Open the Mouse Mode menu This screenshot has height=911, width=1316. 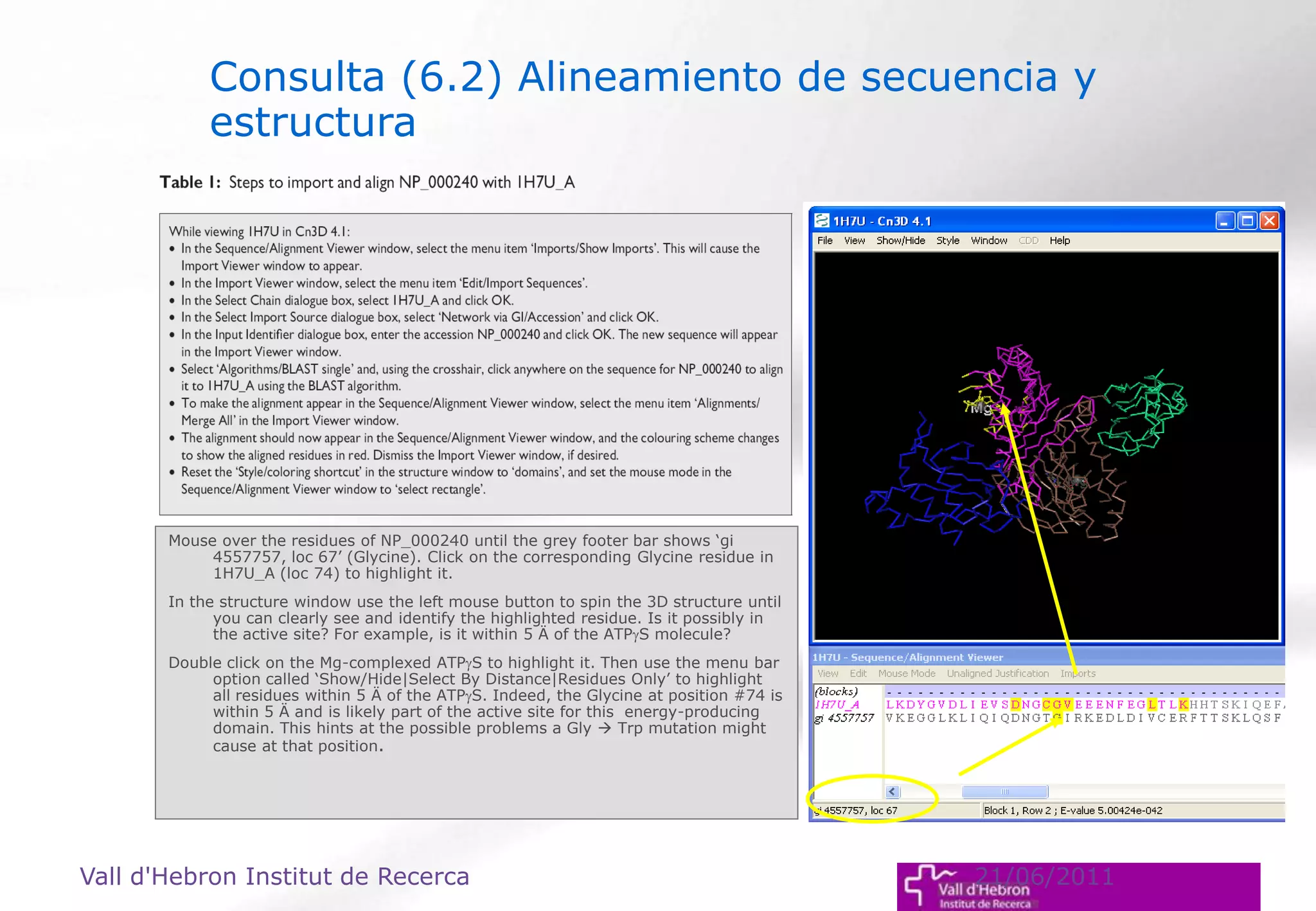pyautogui.click(x=906, y=673)
